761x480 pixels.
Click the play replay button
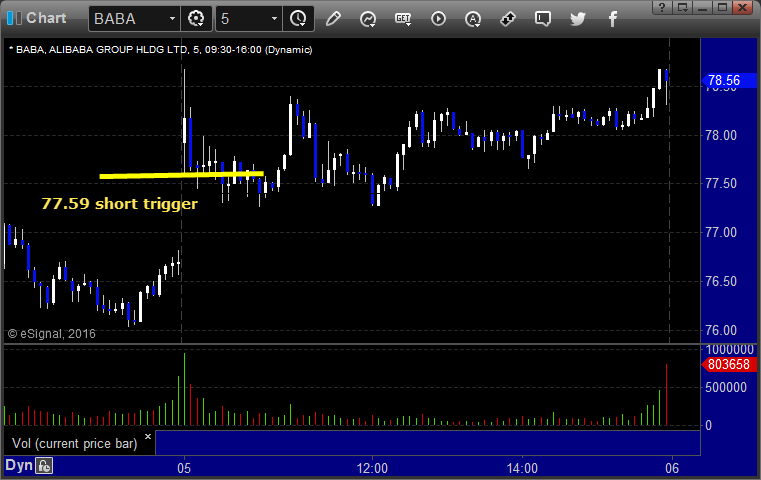438,18
